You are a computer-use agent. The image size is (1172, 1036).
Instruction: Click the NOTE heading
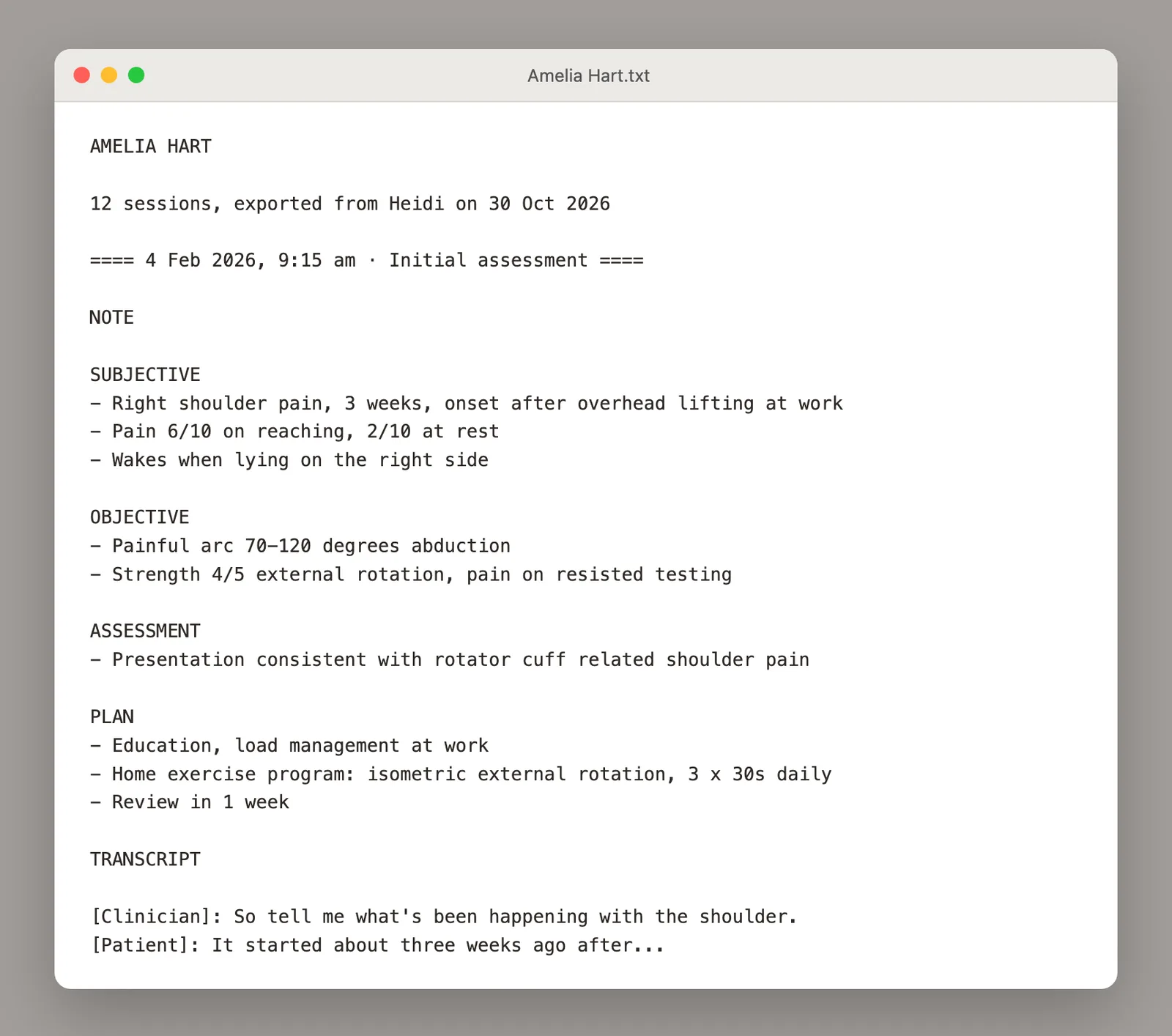pyautogui.click(x=112, y=318)
